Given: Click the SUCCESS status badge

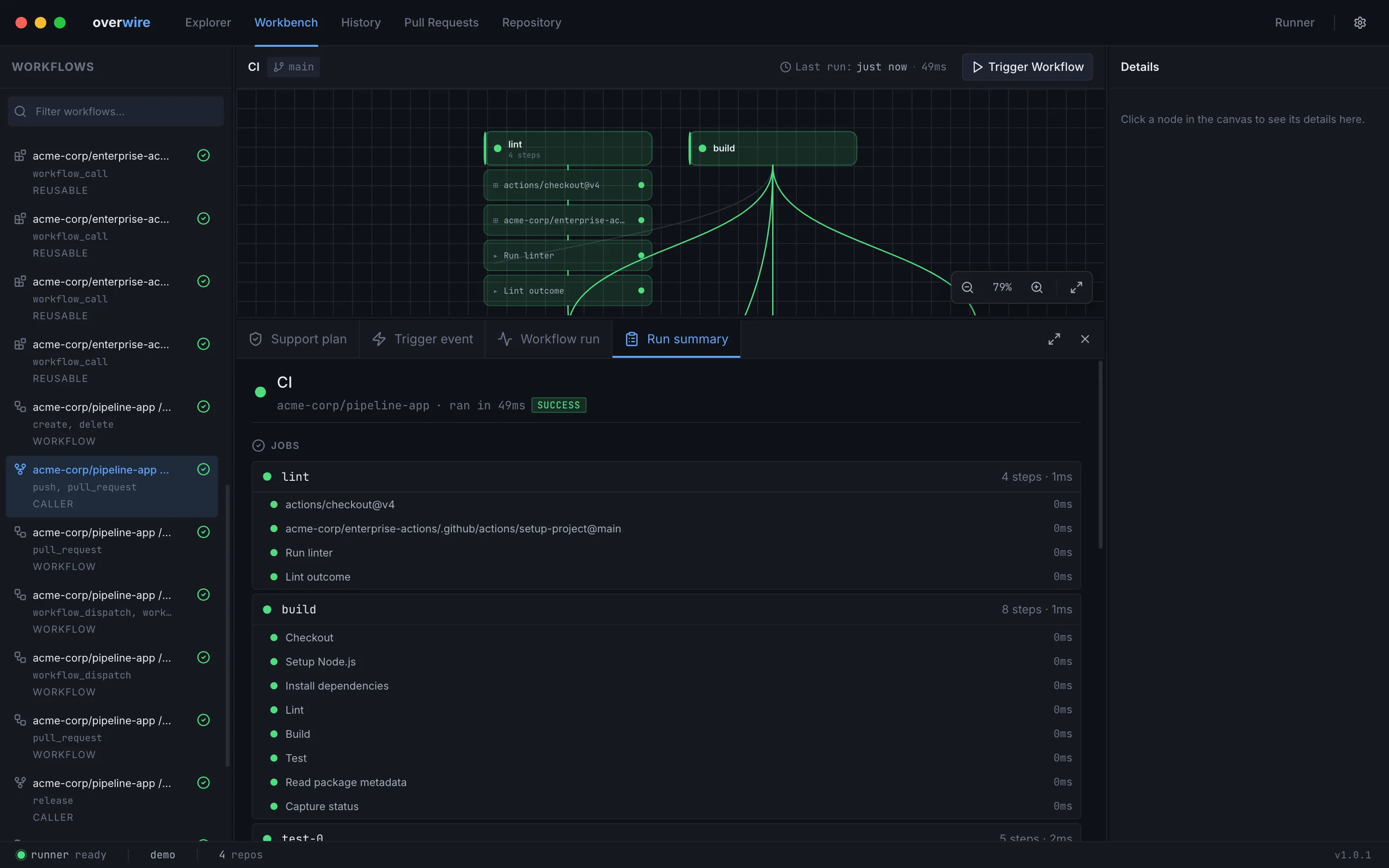Looking at the screenshot, I should (558, 405).
